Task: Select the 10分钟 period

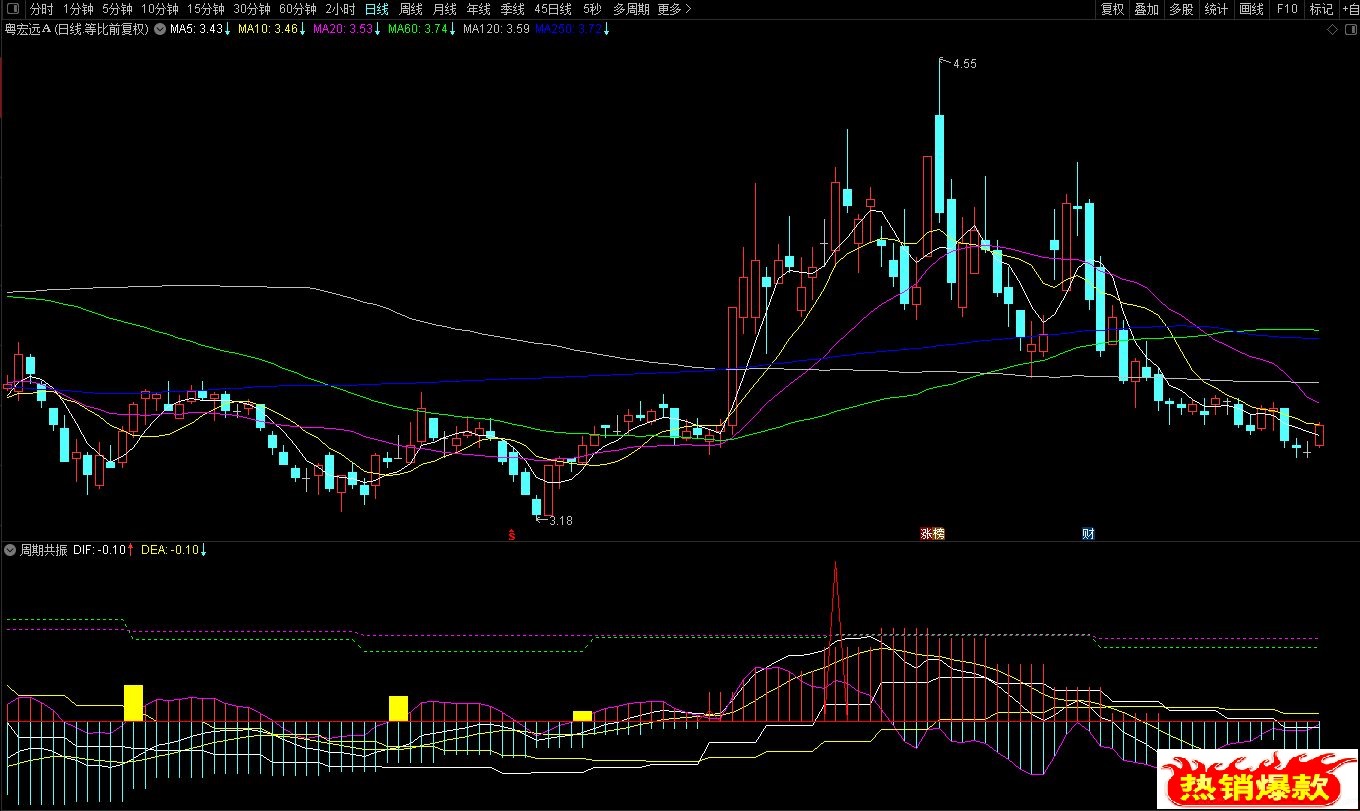Action: pyautogui.click(x=160, y=9)
